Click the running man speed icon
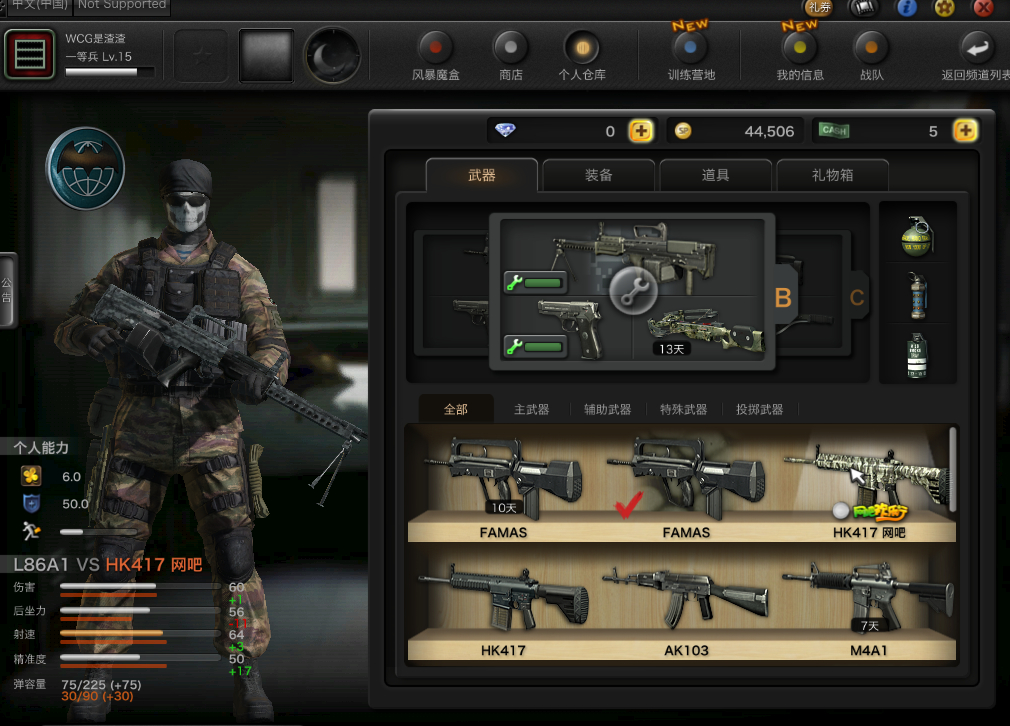 [30, 531]
